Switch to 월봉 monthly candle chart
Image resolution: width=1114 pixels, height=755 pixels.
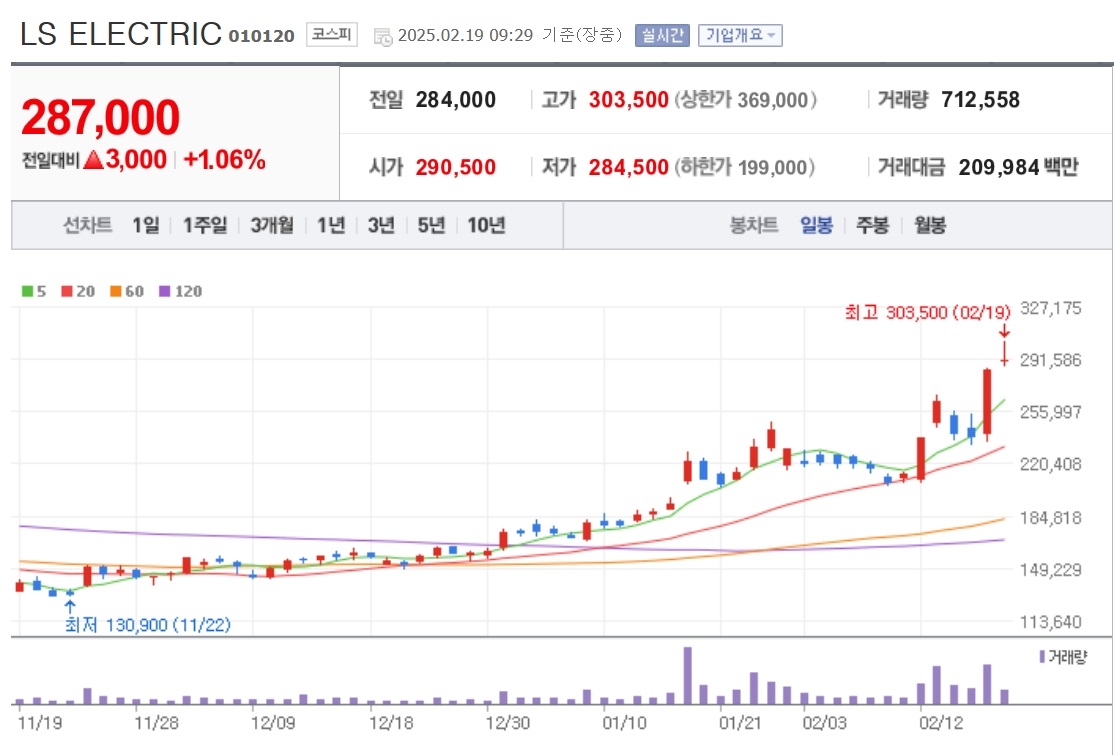click(930, 225)
